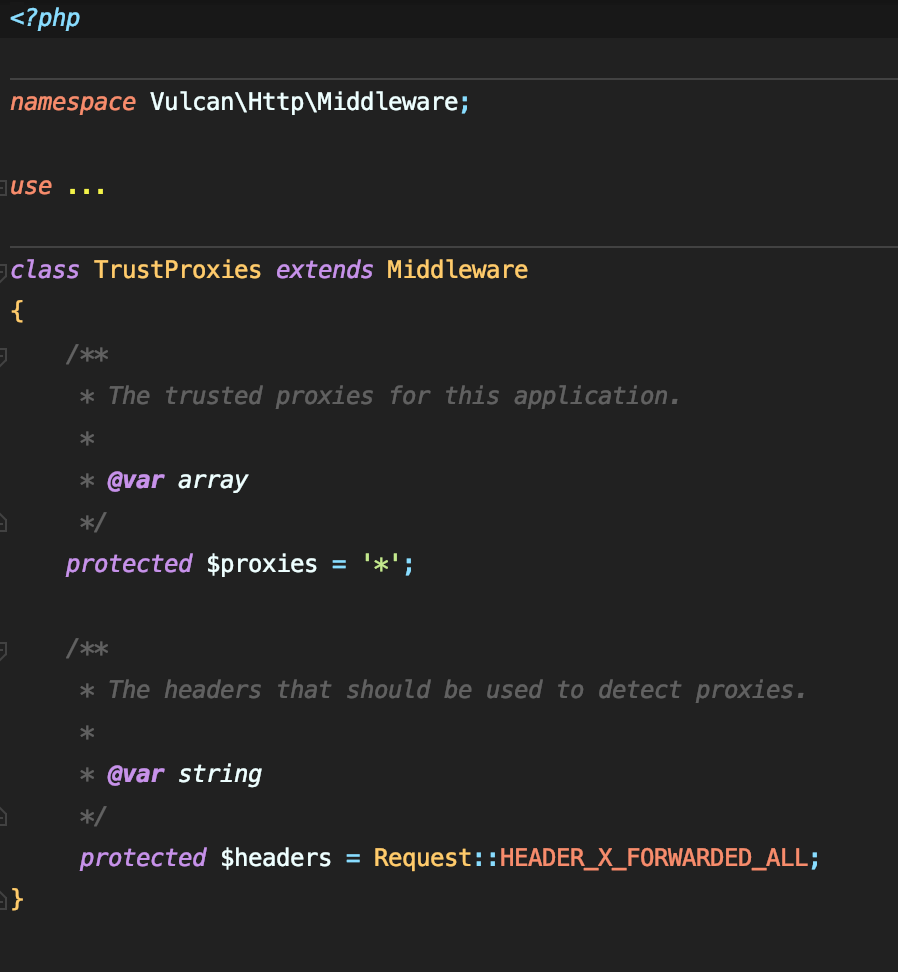
Task: Click fold end marker of proxies docblock
Action: [x=4, y=522]
